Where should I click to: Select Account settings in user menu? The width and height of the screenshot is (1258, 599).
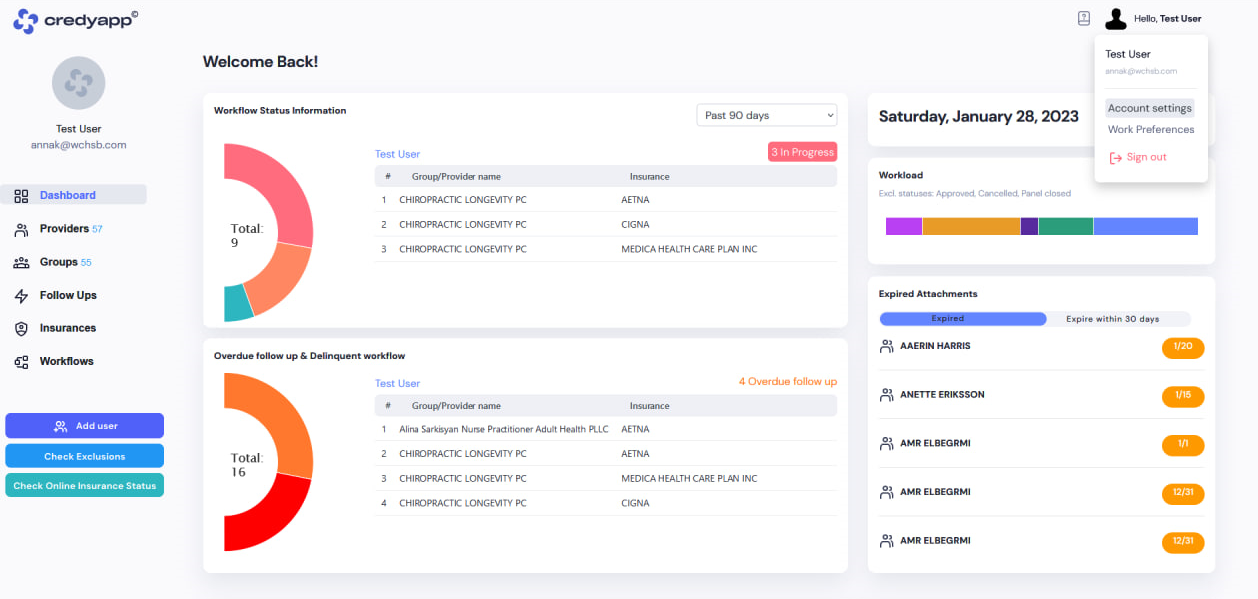(x=1150, y=108)
